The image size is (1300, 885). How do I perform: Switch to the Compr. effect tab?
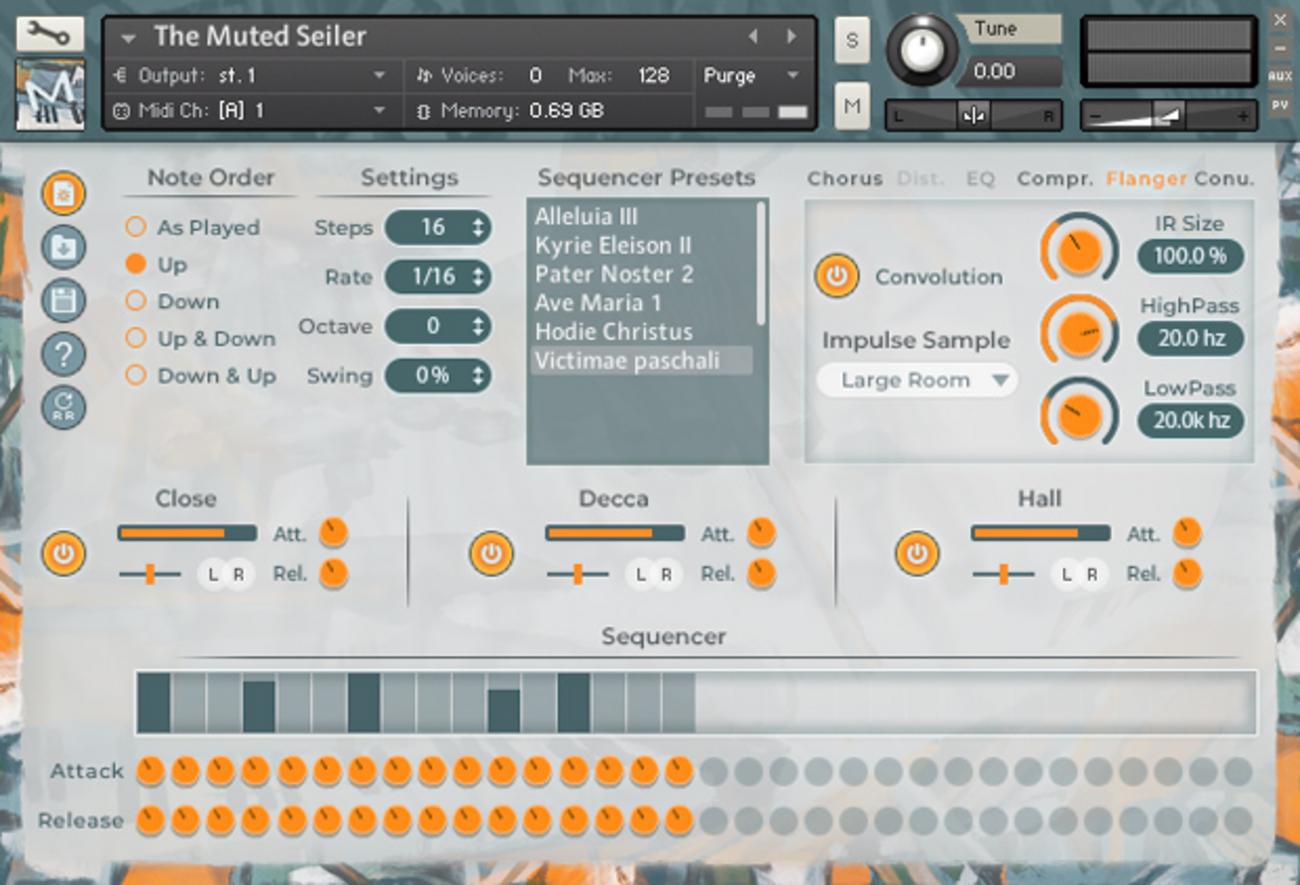[1055, 179]
